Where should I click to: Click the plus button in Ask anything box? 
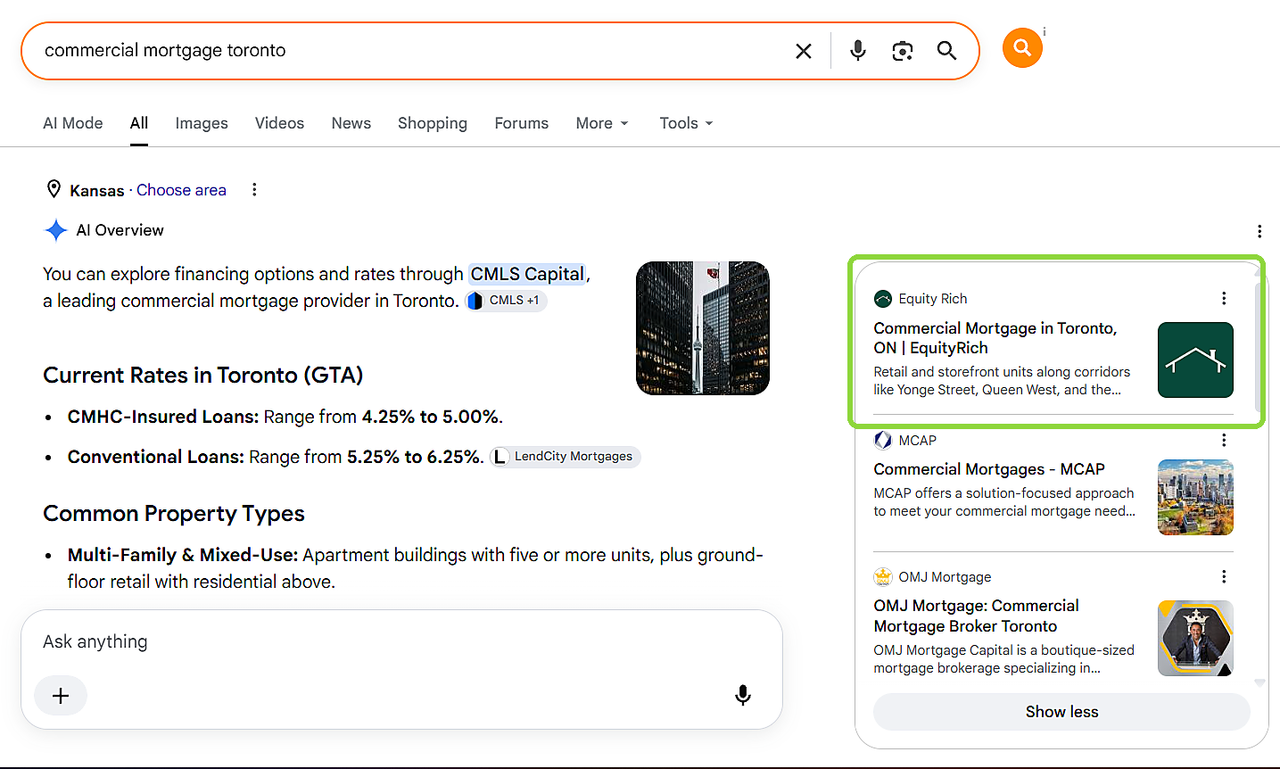61,695
